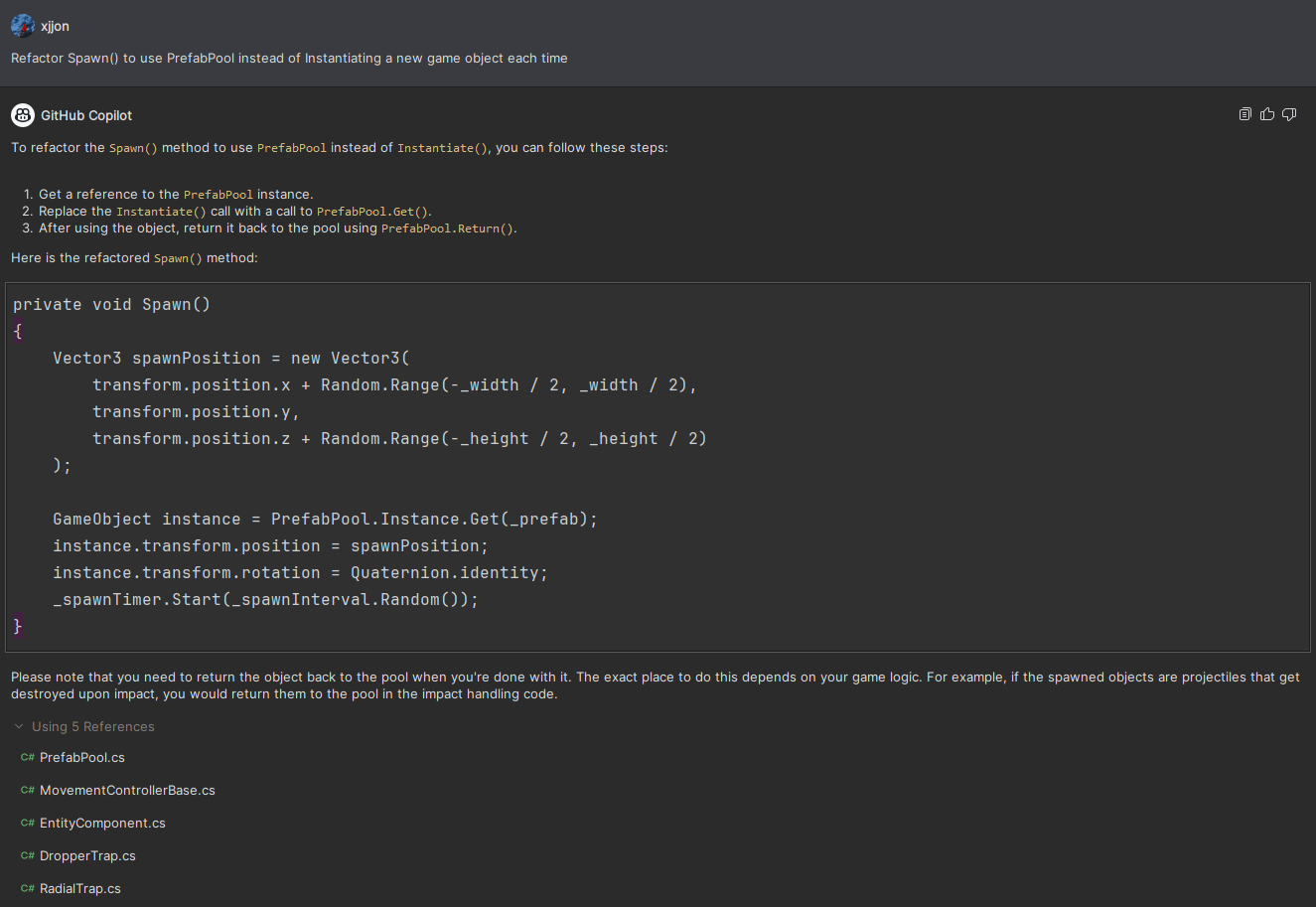Open the EntityComponent.cs reference

(x=102, y=823)
